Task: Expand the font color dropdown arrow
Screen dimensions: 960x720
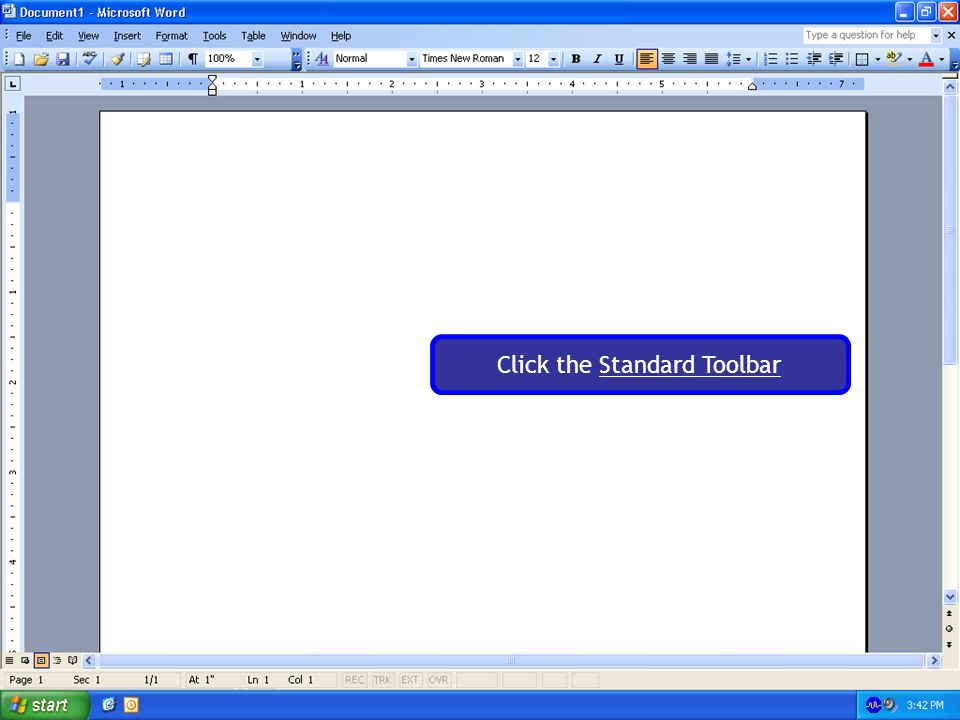Action: 942,59
